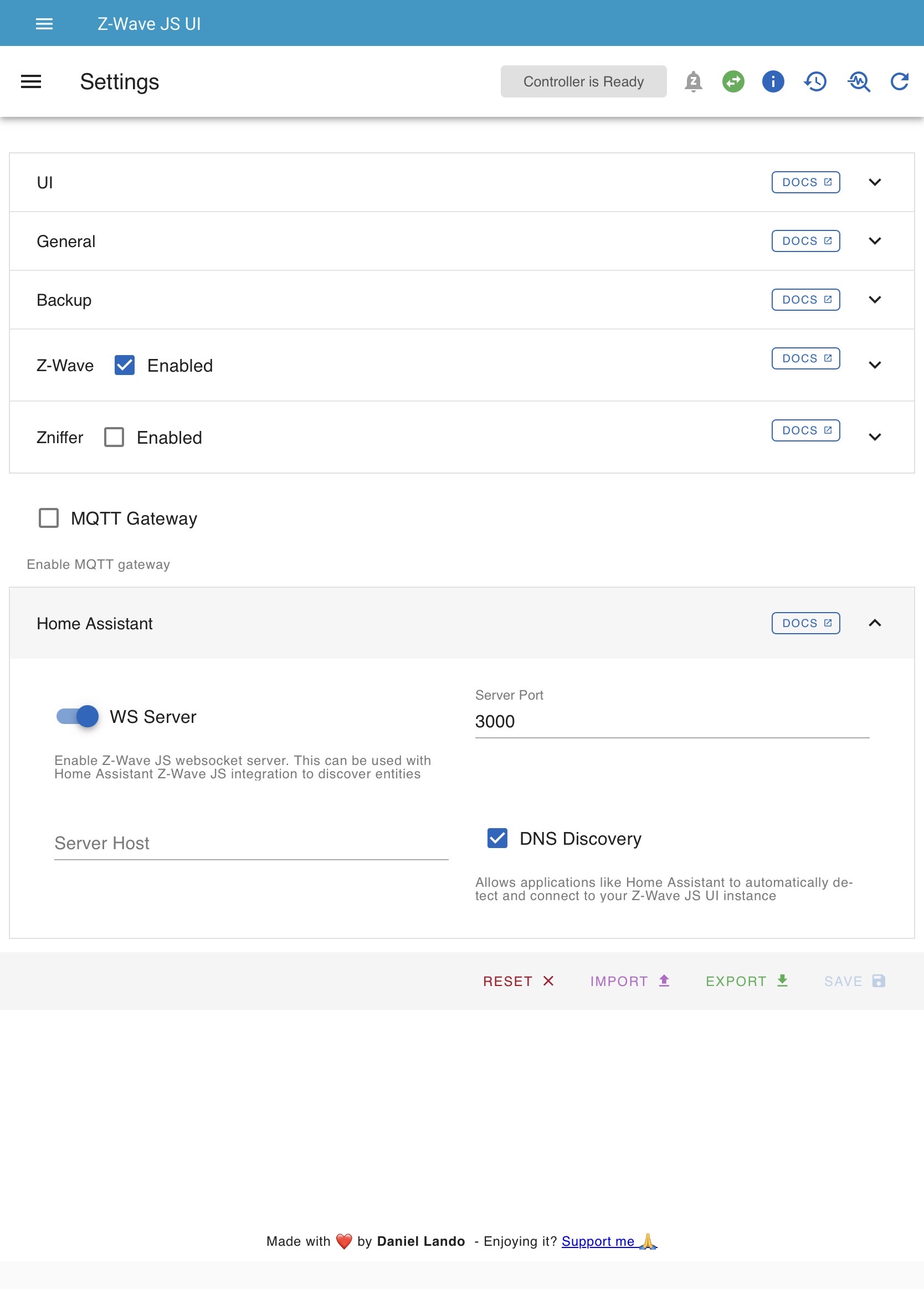Click the refresh arrow icon
The image size is (924, 1289).
coord(900,82)
